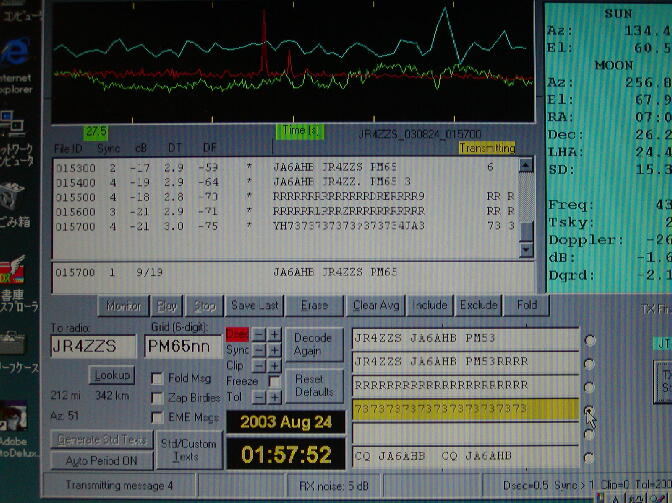Image resolution: width=672 pixels, height=503 pixels.
Task: Tick the Freeze checkbox
Action: pos(274,380)
